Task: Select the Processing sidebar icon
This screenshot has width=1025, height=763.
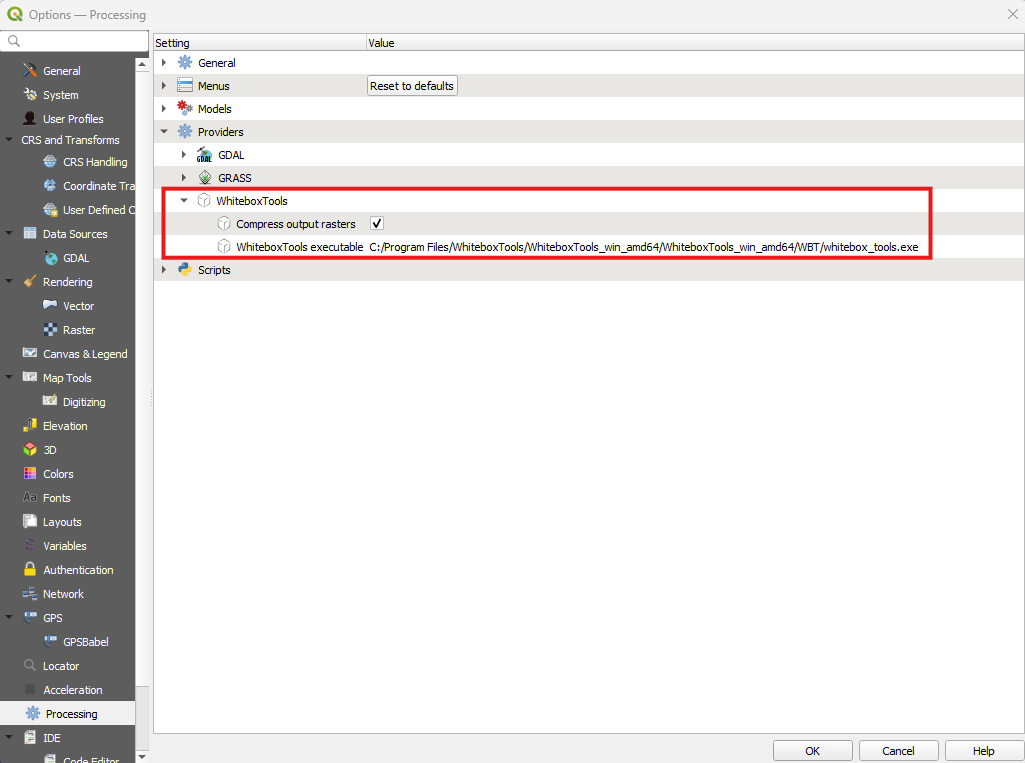Action: (31, 713)
